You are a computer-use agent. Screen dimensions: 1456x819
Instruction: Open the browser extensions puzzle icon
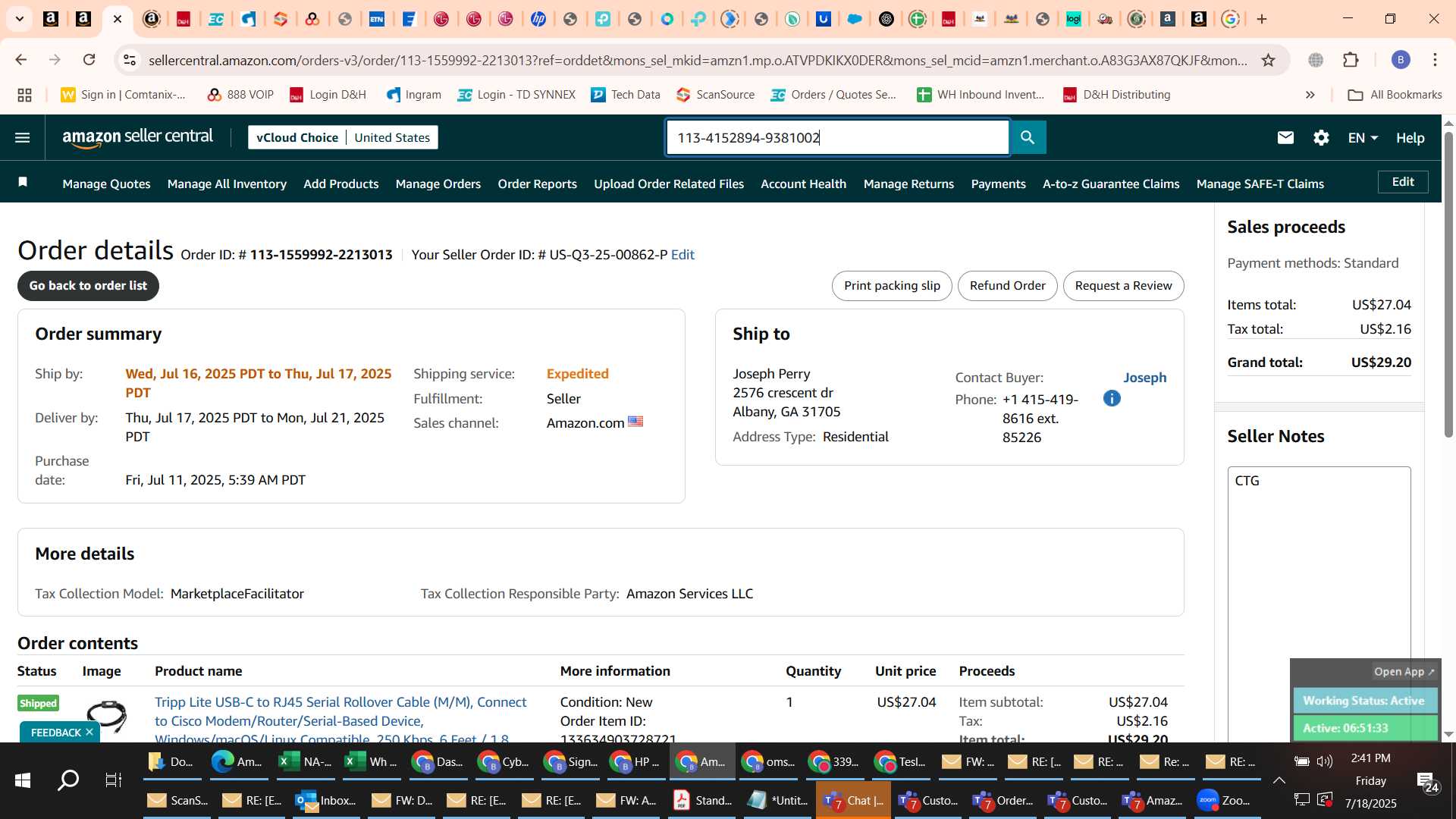[1351, 60]
